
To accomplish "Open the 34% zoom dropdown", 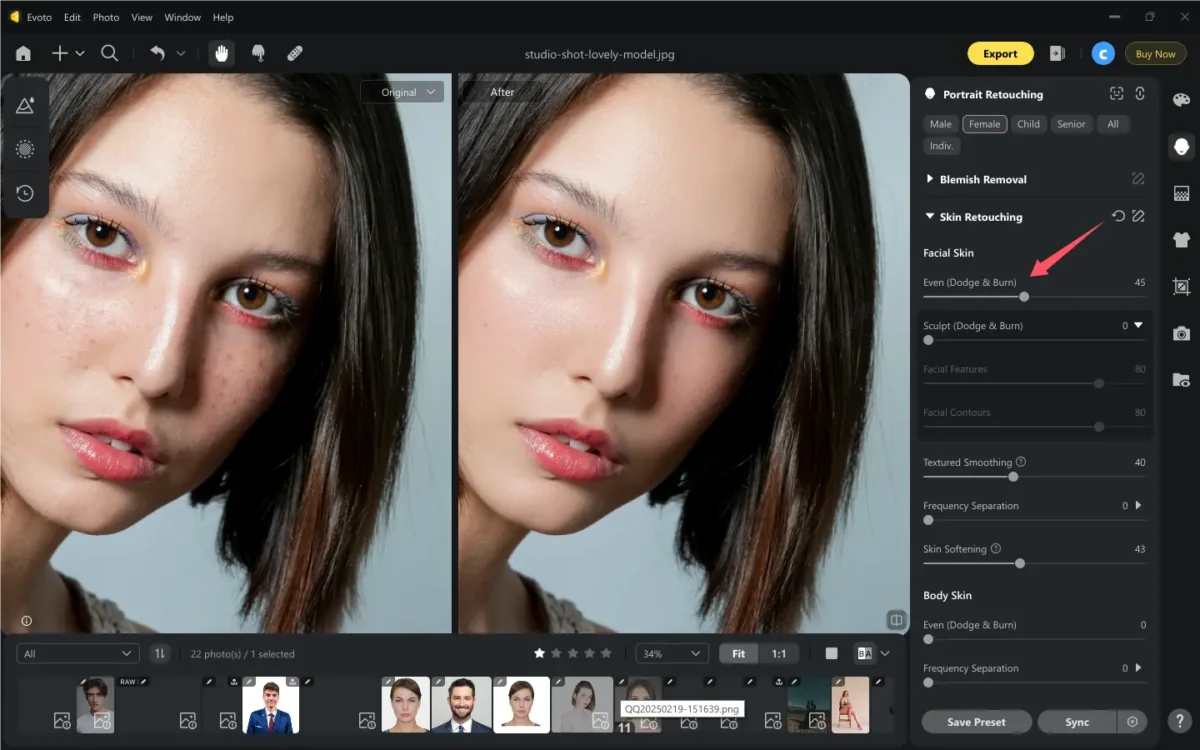I will tap(672, 653).
